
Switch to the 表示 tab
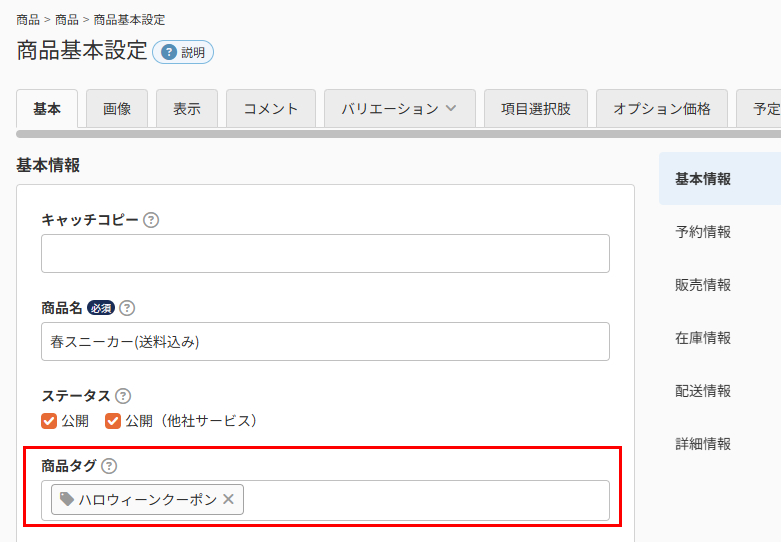[x=187, y=109]
